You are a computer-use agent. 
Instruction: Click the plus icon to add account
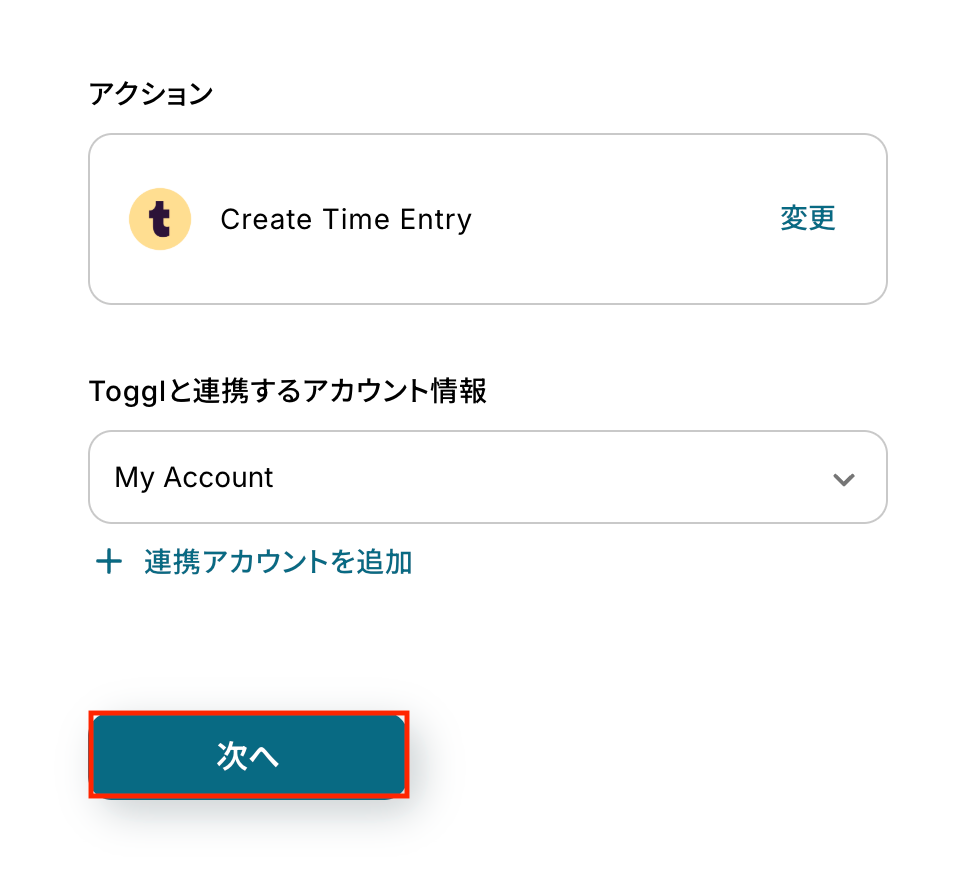click(x=108, y=562)
